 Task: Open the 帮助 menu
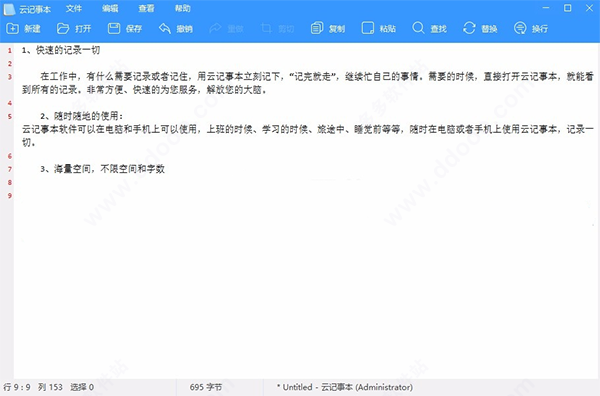click(x=183, y=8)
